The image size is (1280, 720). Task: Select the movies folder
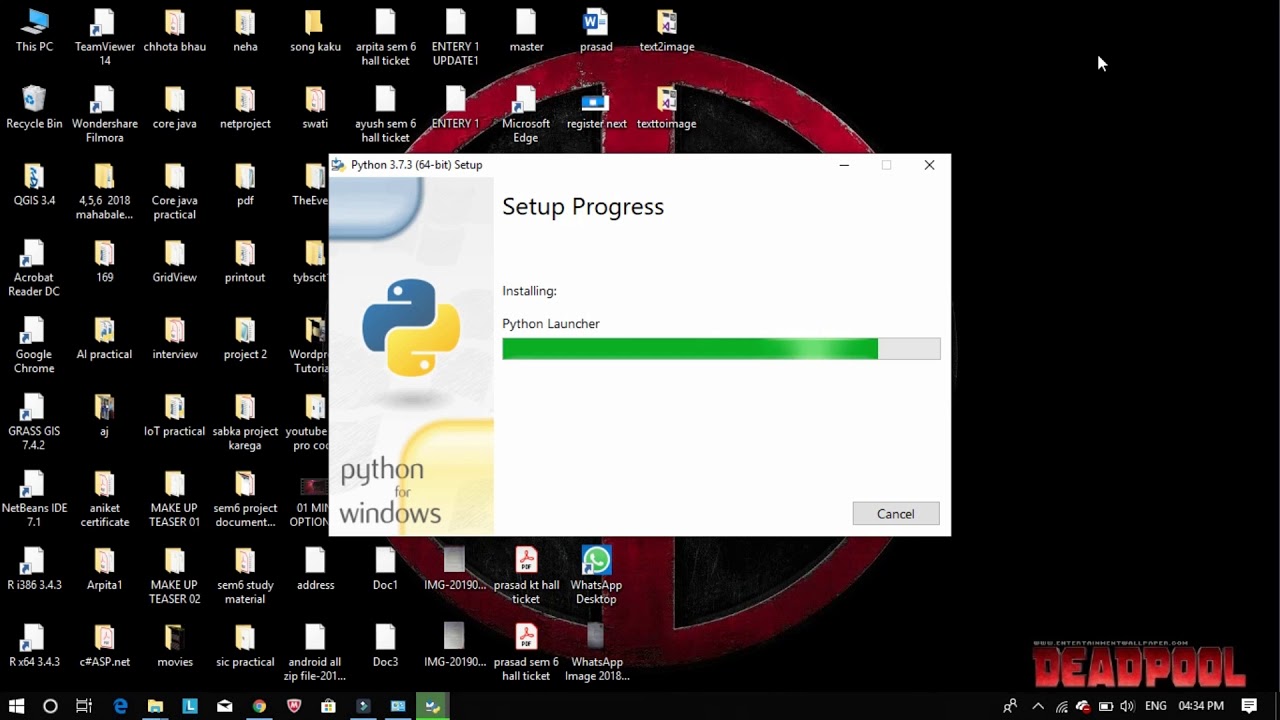[174, 646]
